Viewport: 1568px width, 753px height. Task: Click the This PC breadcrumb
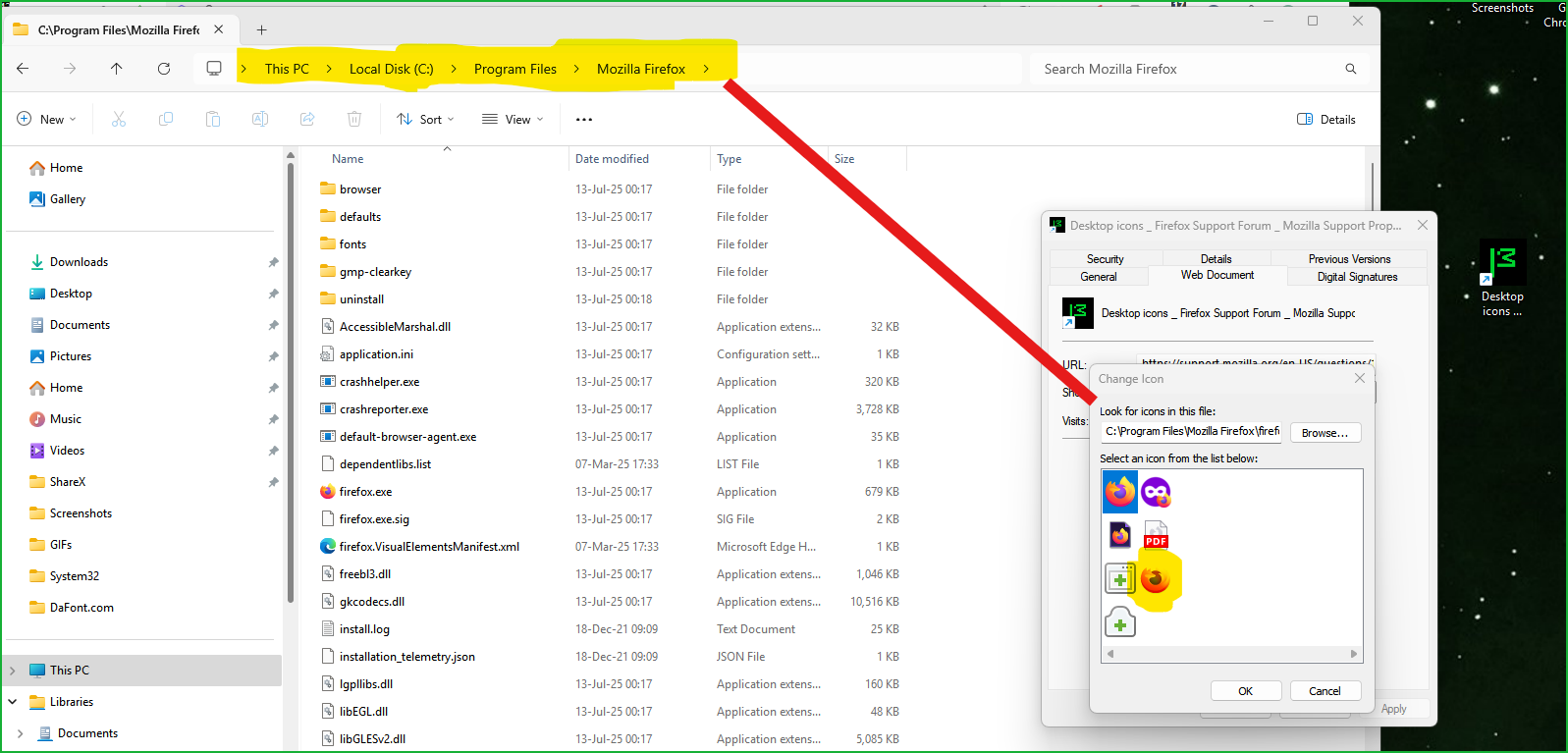[x=287, y=69]
